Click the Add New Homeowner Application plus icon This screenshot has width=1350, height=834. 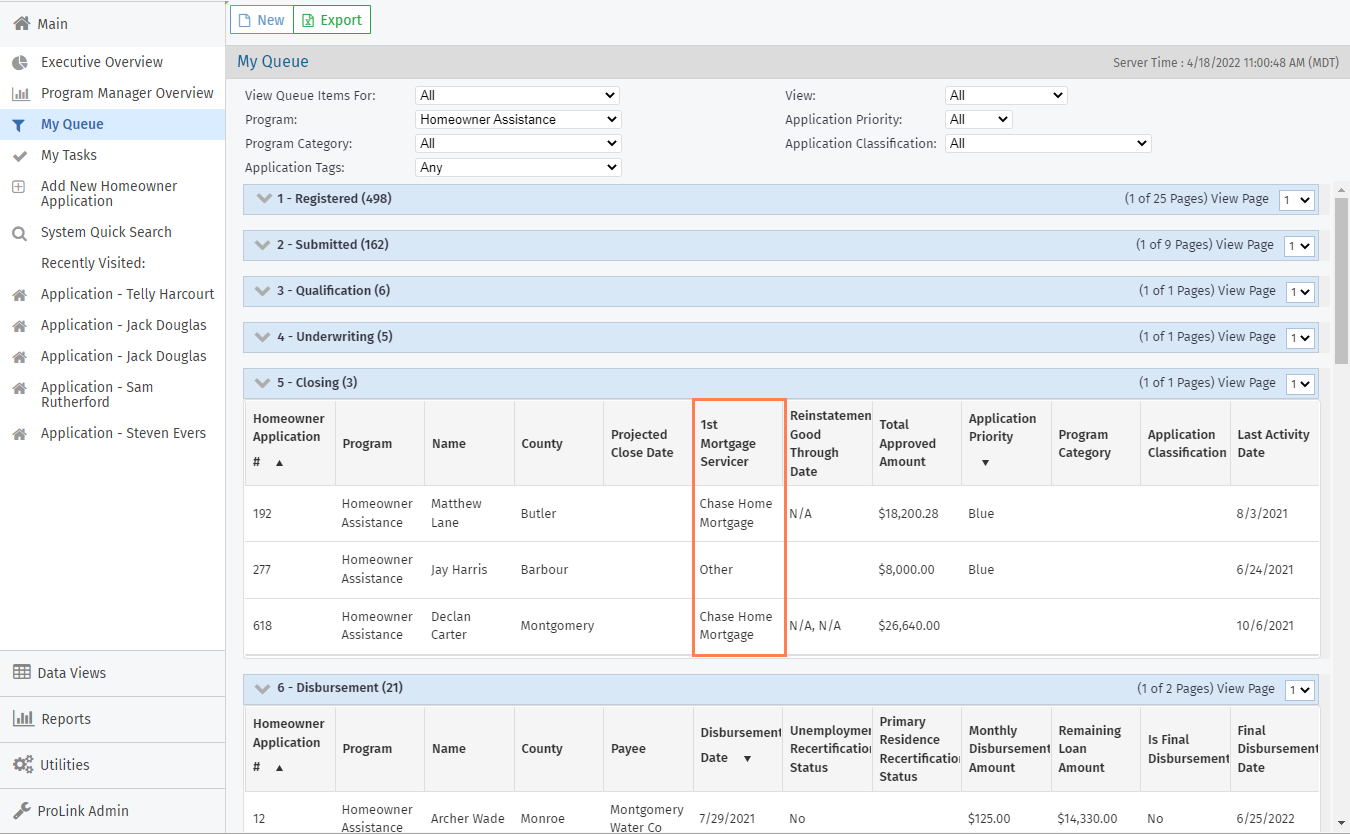(19, 187)
